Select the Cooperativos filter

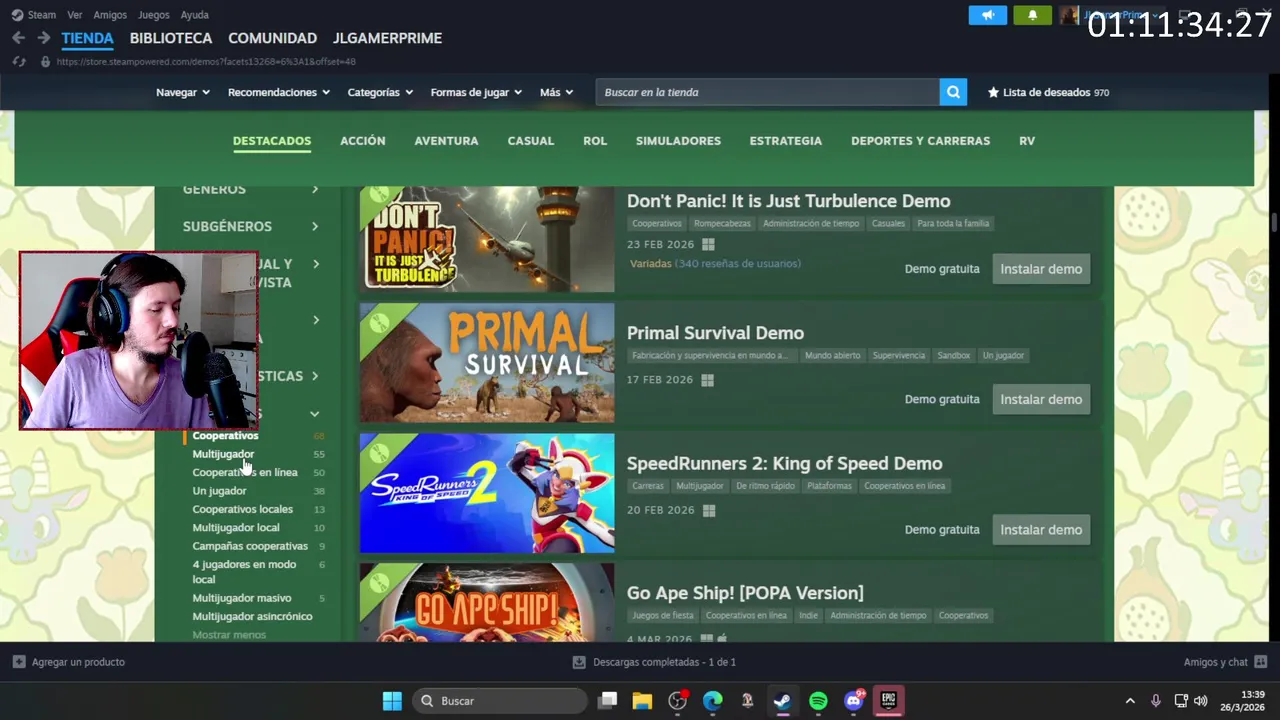(x=225, y=436)
